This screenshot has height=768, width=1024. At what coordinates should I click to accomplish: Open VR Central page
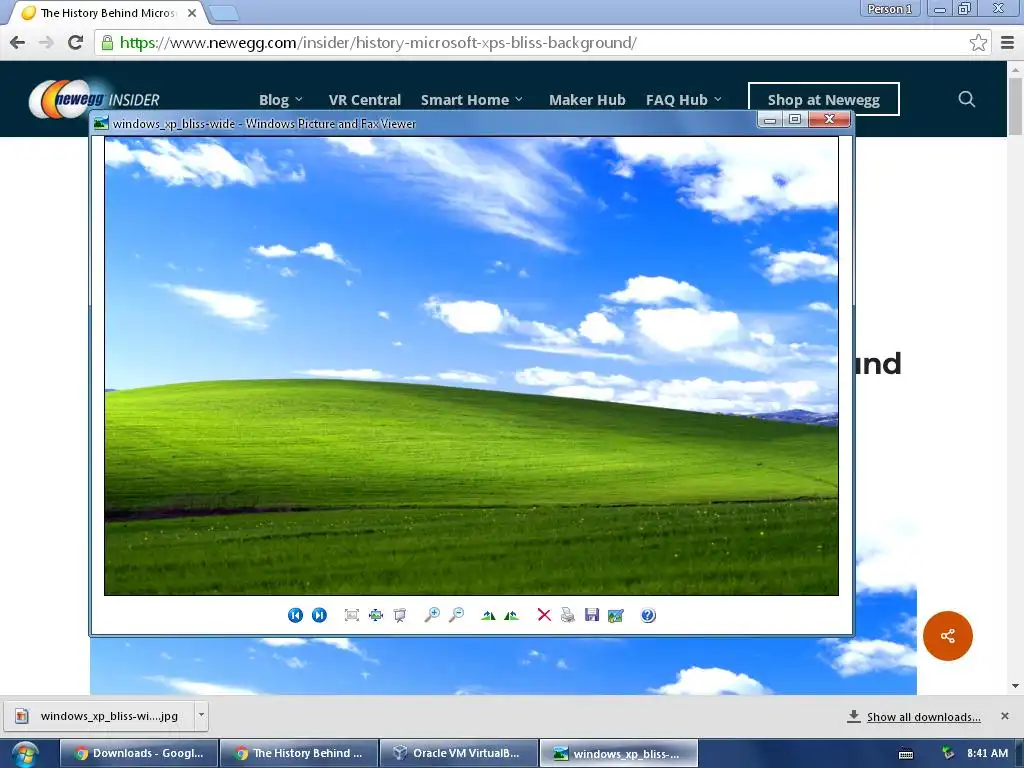[364, 100]
